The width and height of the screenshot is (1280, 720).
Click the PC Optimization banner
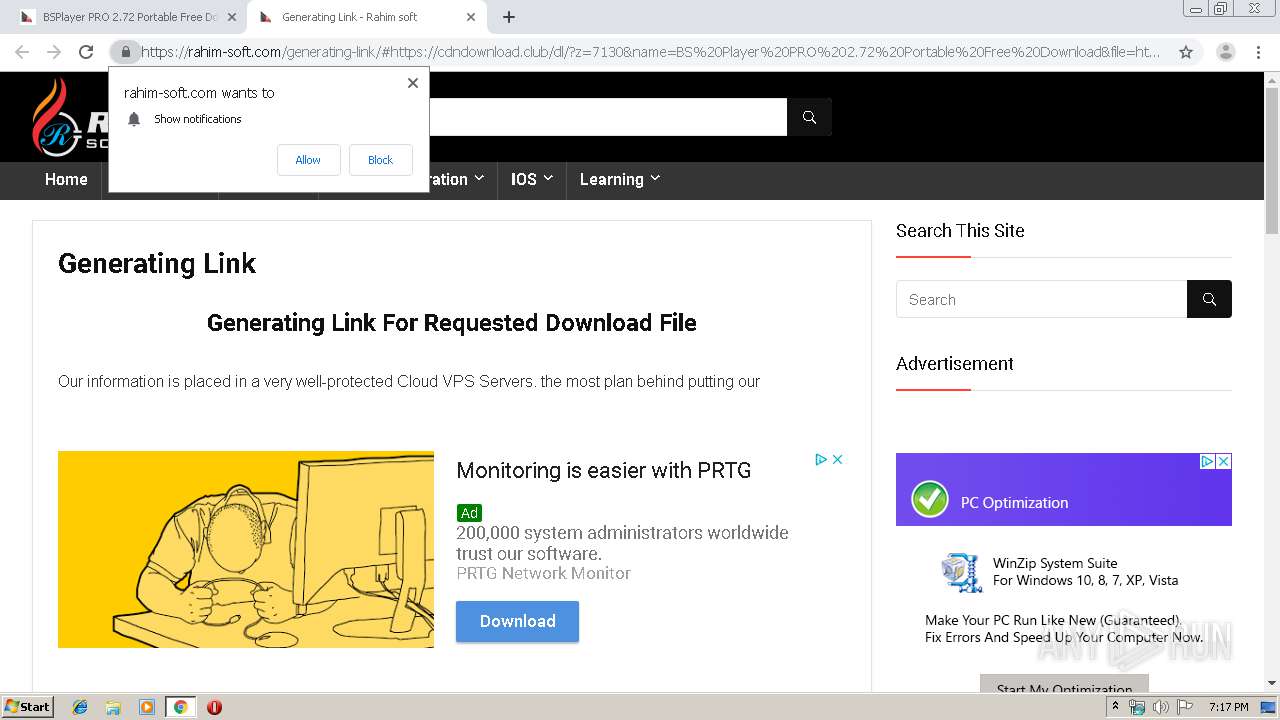(x=1063, y=490)
